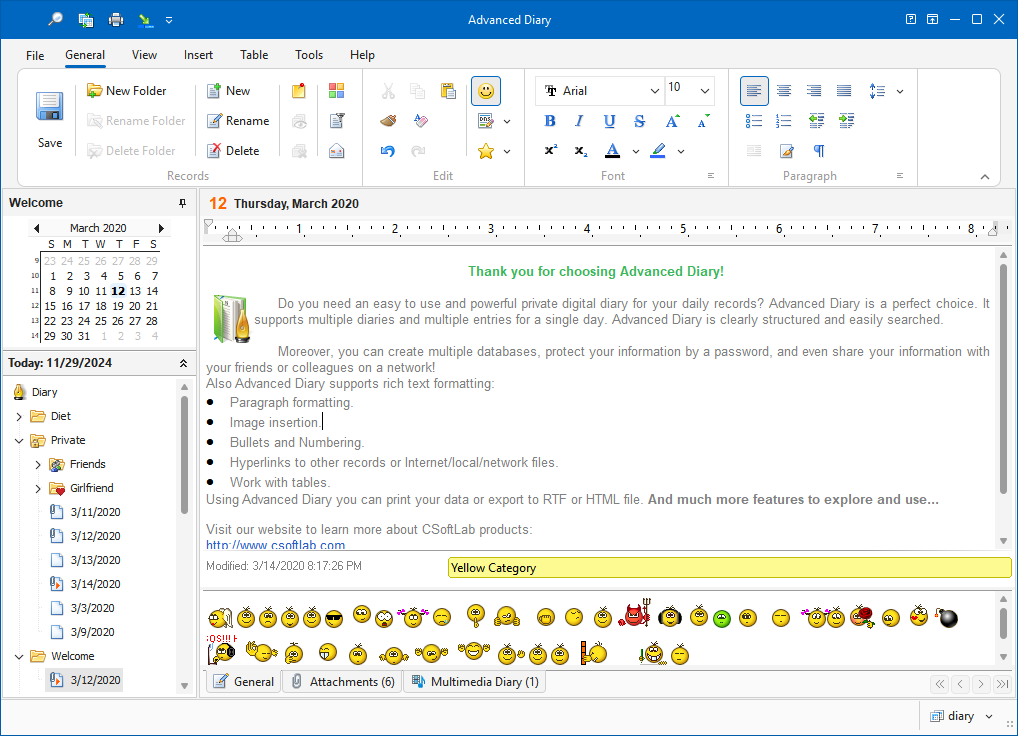
Task: Click the Delete record button
Action: pos(233,151)
